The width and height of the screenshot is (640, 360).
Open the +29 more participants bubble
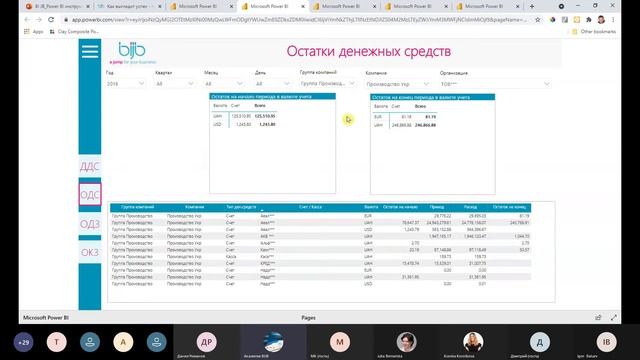click(24, 342)
